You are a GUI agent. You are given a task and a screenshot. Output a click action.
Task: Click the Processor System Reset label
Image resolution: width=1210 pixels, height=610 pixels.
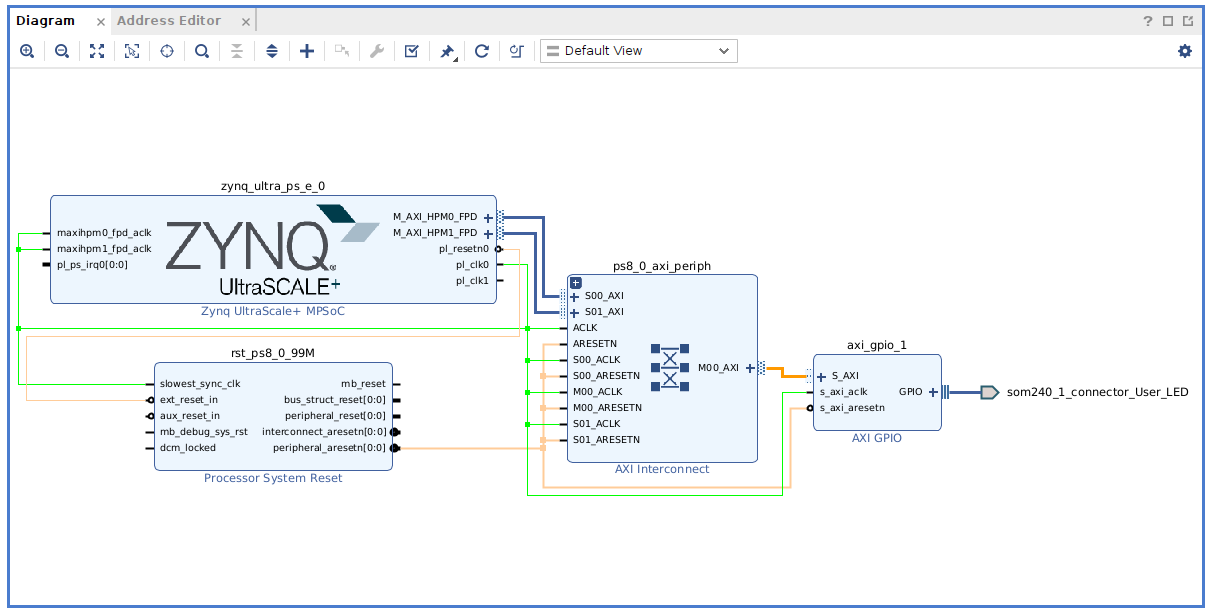coord(273,478)
